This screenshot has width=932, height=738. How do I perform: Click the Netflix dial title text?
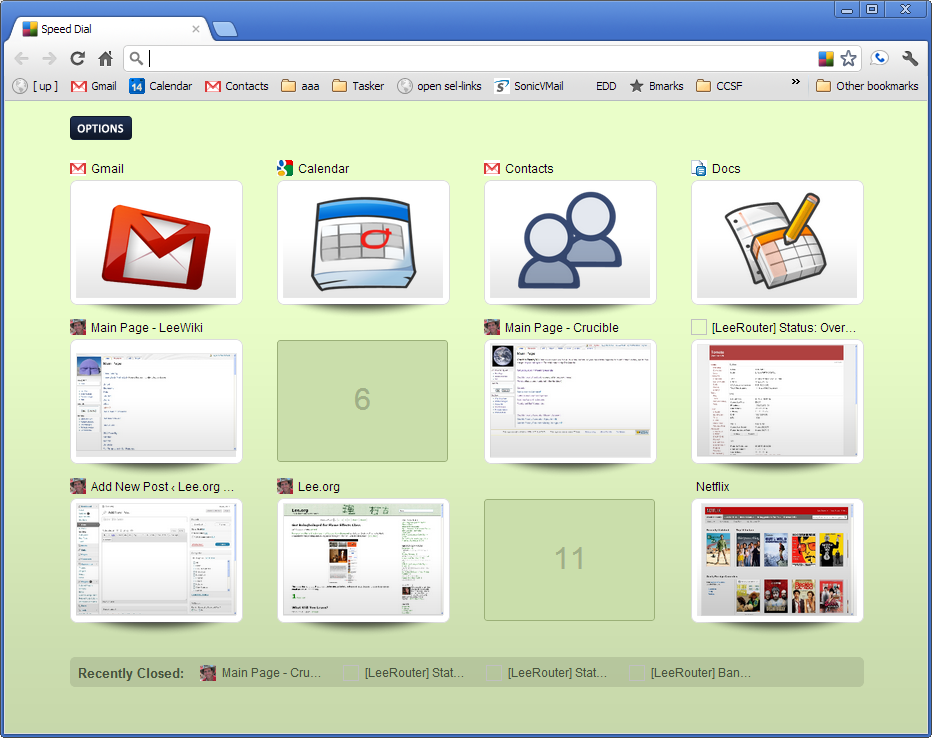click(x=712, y=487)
